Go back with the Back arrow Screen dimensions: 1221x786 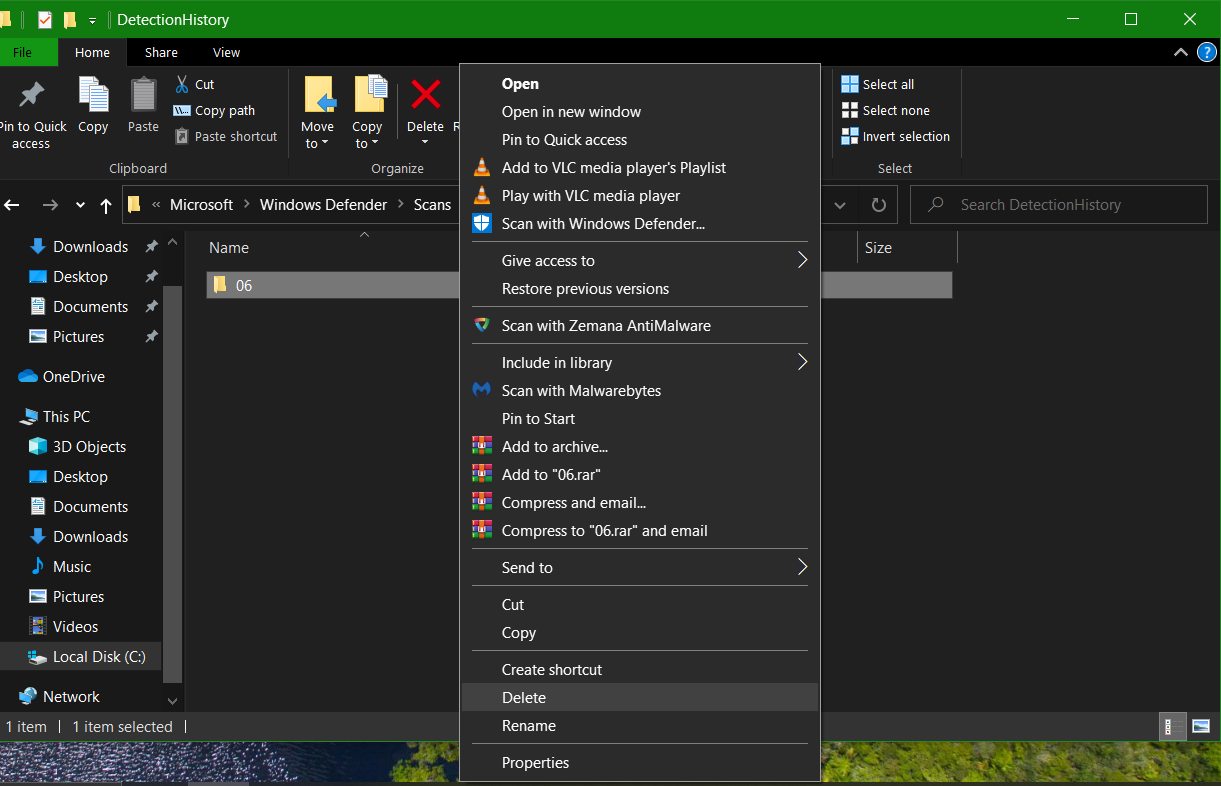click(12, 205)
